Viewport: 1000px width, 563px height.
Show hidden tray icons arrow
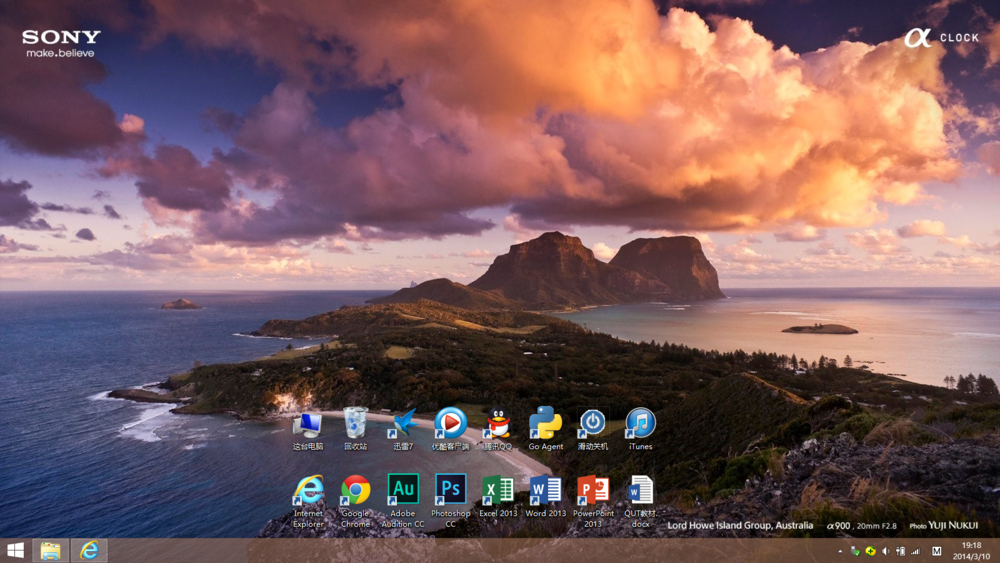[840, 552]
